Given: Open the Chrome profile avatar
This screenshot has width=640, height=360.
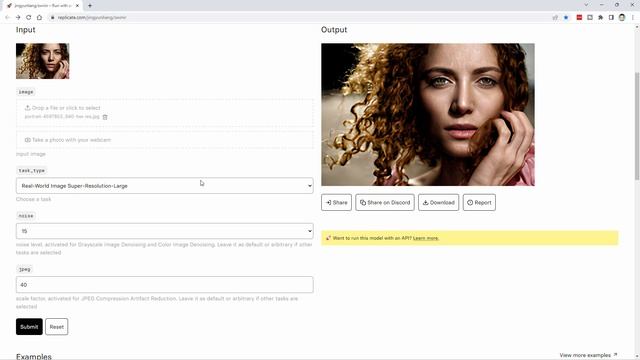Looking at the screenshot, I should (622, 18).
